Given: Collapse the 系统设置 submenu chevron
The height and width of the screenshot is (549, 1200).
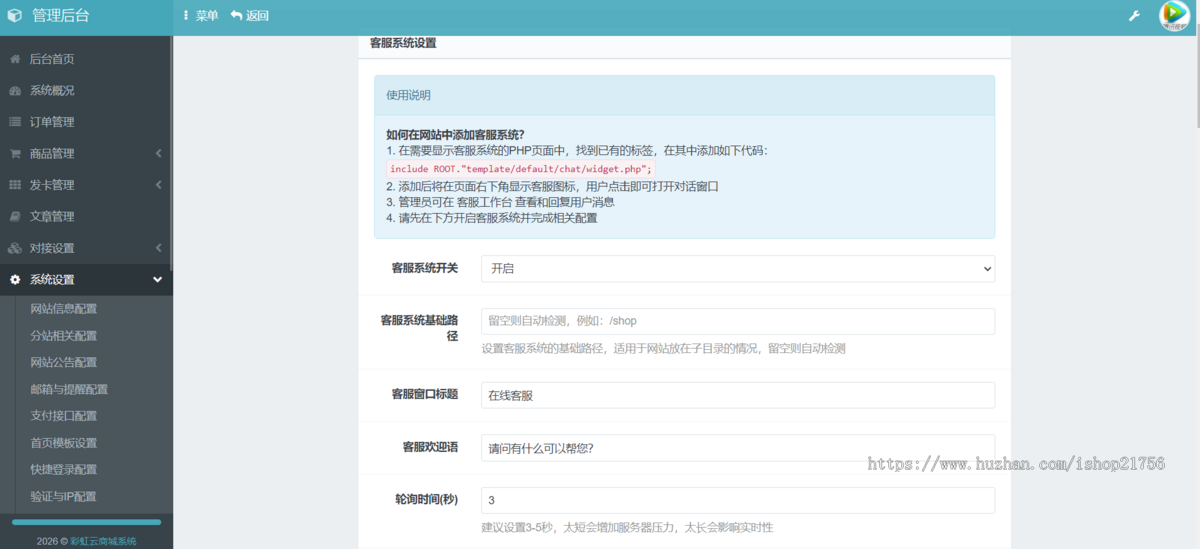Looking at the screenshot, I should (158, 280).
